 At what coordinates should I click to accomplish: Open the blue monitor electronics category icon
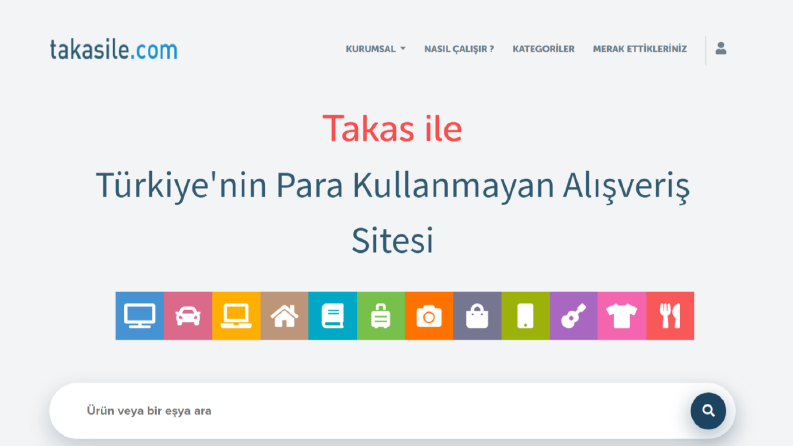[x=140, y=316]
